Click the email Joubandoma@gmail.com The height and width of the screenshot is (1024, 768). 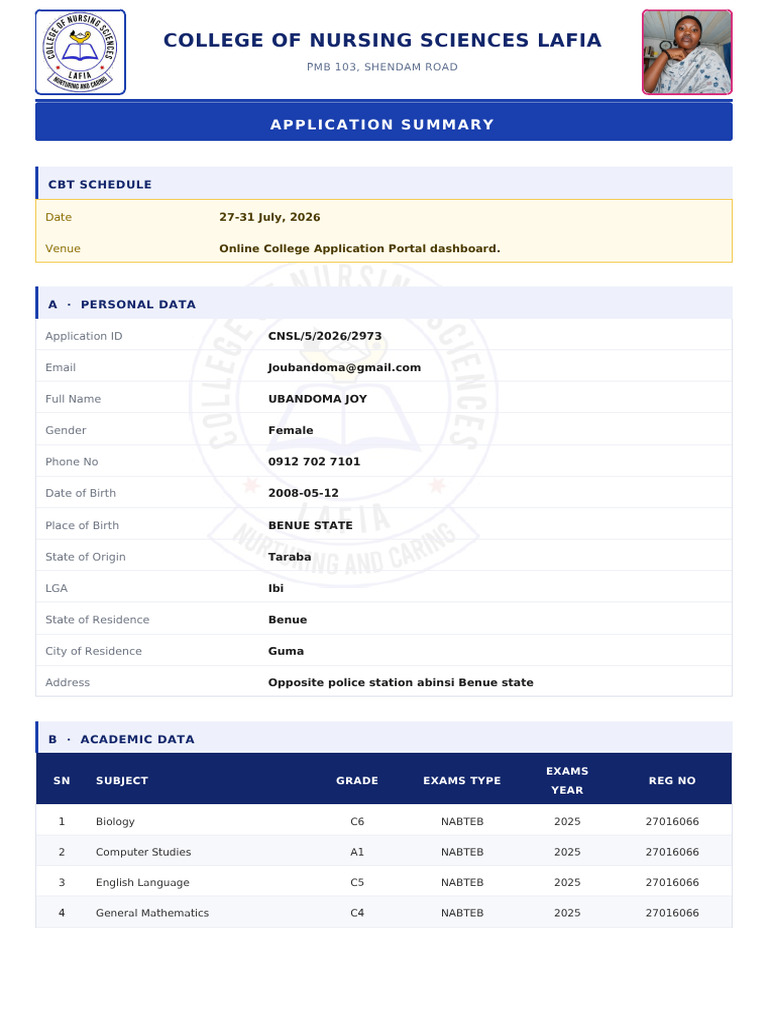[x=344, y=367]
